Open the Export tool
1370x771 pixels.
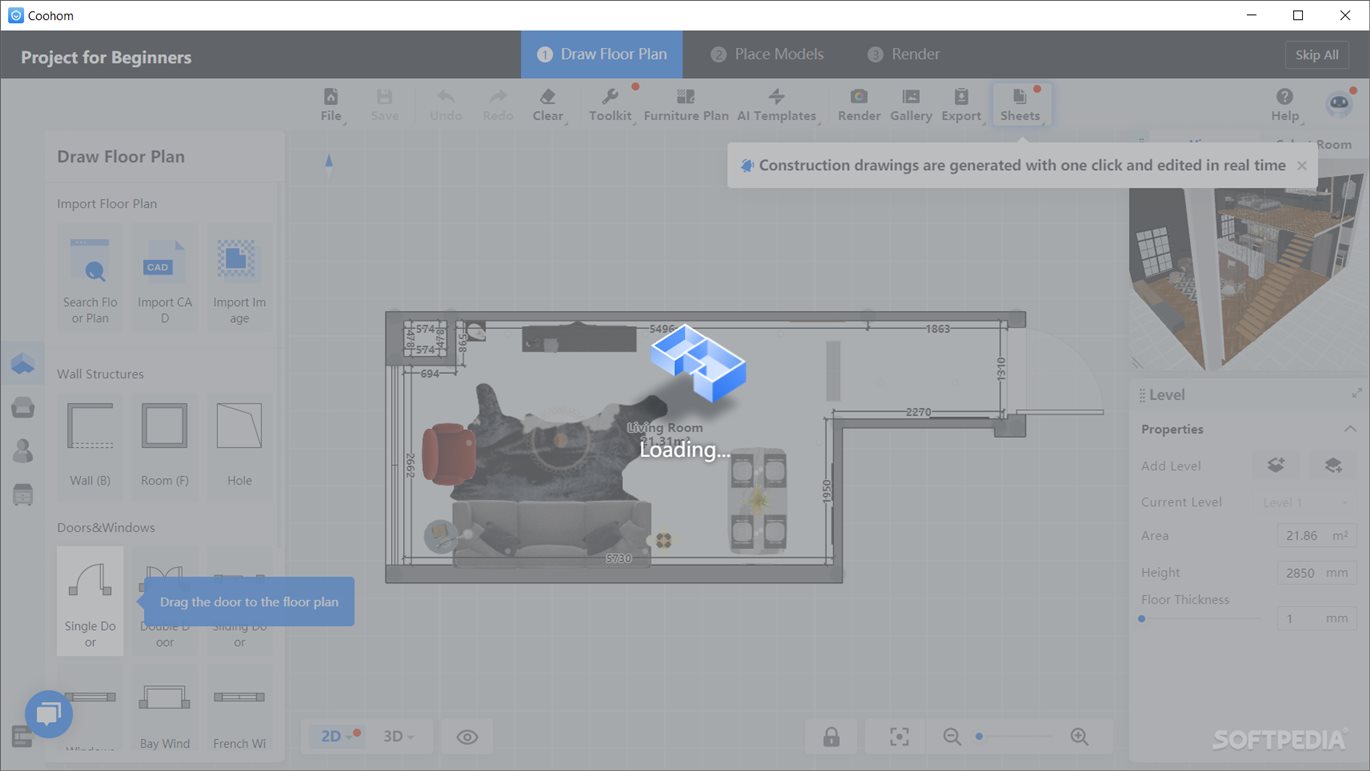click(961, 104)
